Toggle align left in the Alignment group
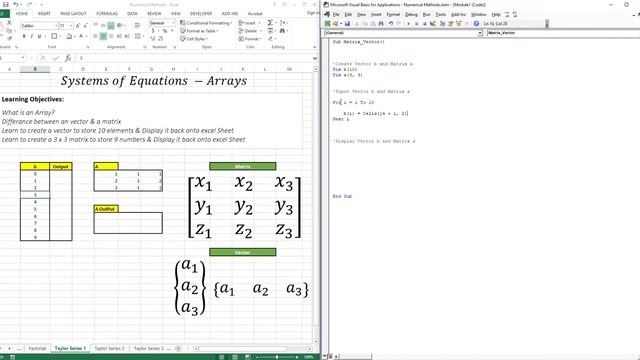 click(96, 36)
